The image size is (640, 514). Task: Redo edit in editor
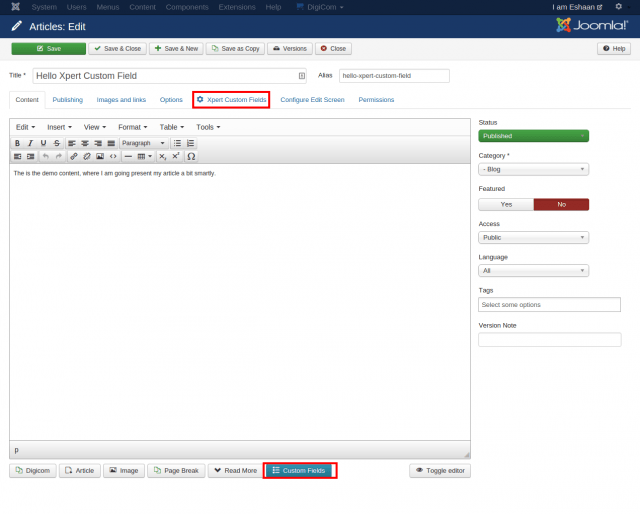[x=59, y=156]
